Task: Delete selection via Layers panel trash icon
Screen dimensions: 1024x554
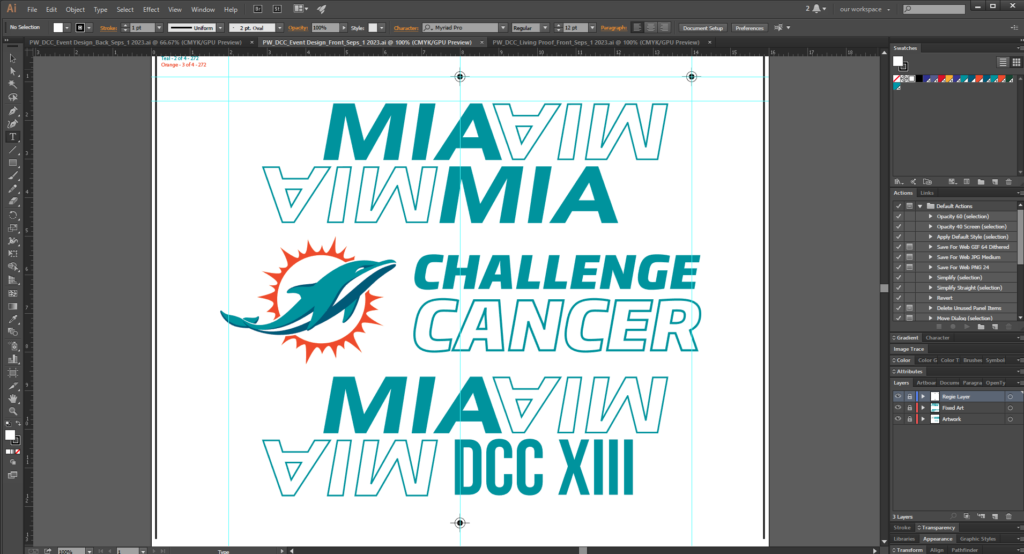Action: [1009, 516]
